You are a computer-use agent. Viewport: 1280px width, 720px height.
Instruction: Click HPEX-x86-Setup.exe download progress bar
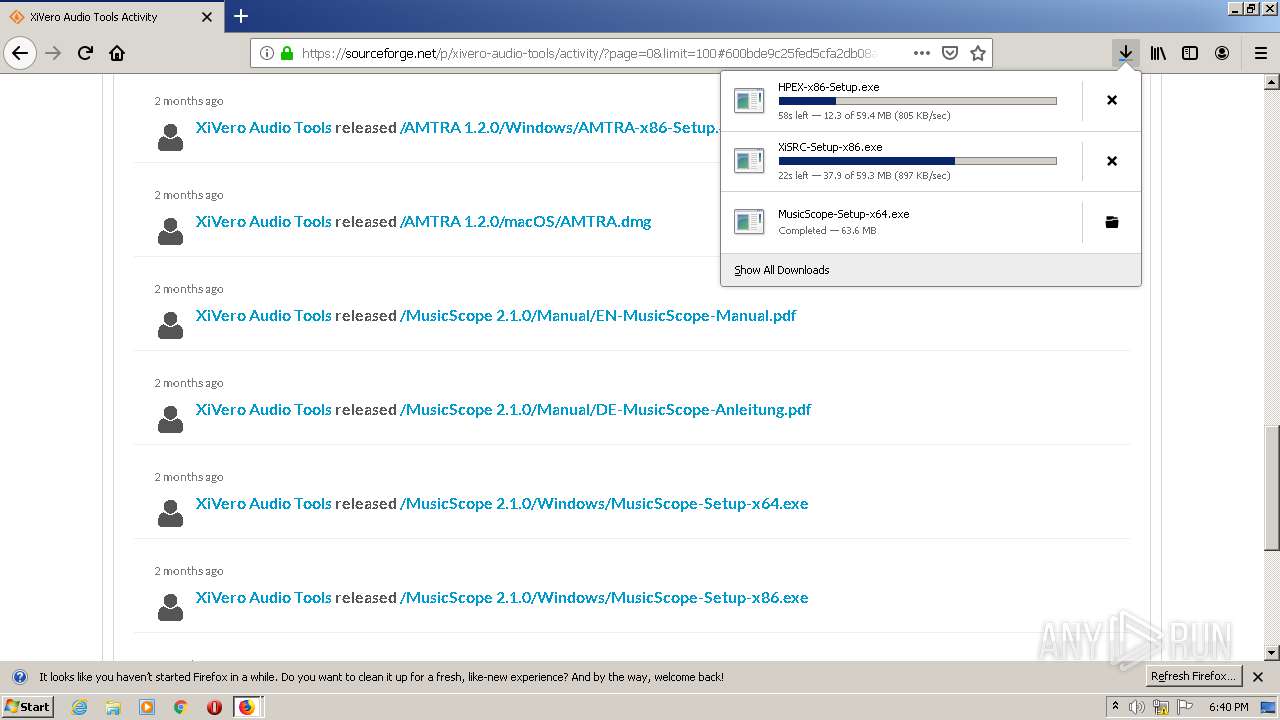(x=917, y=101)
